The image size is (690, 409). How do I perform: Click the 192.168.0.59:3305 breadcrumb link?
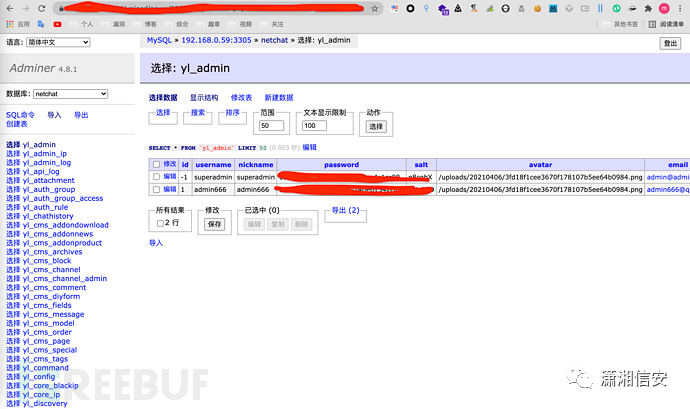[217, 40]
